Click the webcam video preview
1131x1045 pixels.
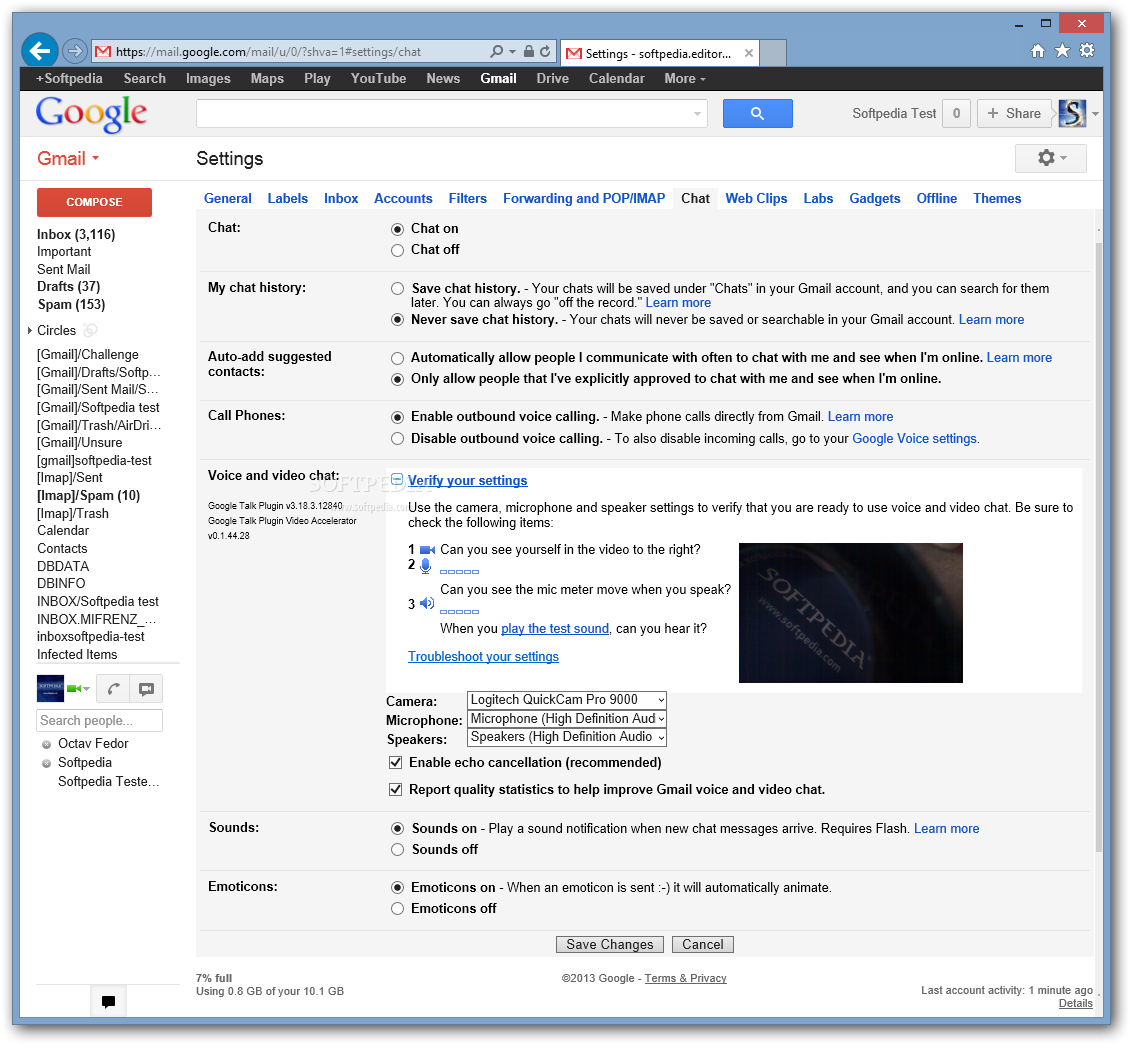point(850,613)
